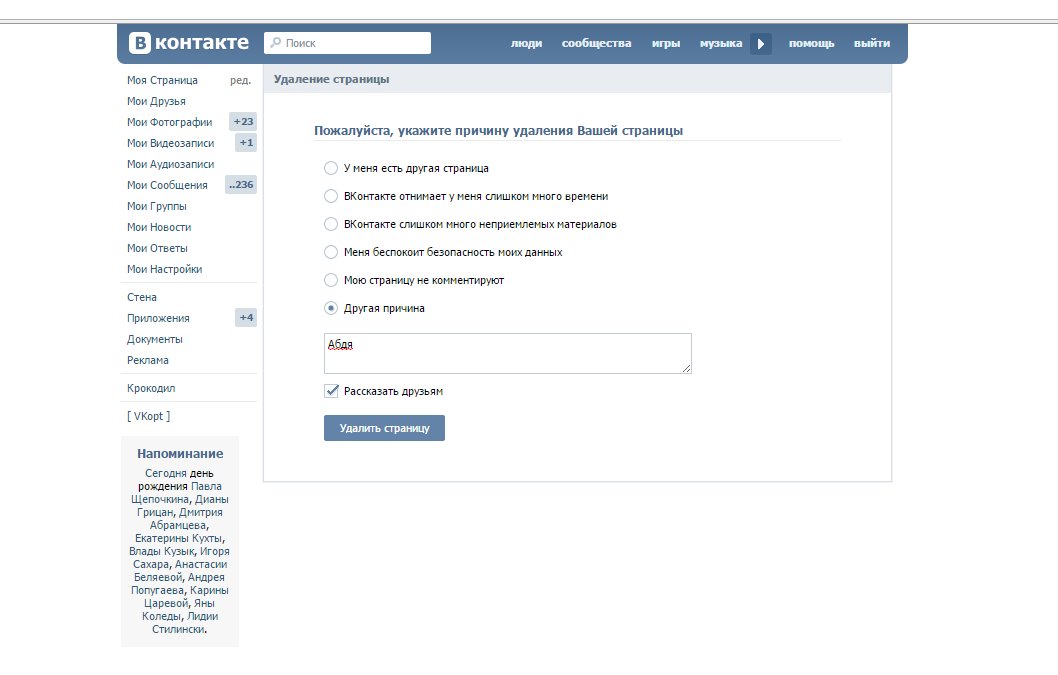
Task: Open 'Мои Настройки'
Action: tap(165, 269)
